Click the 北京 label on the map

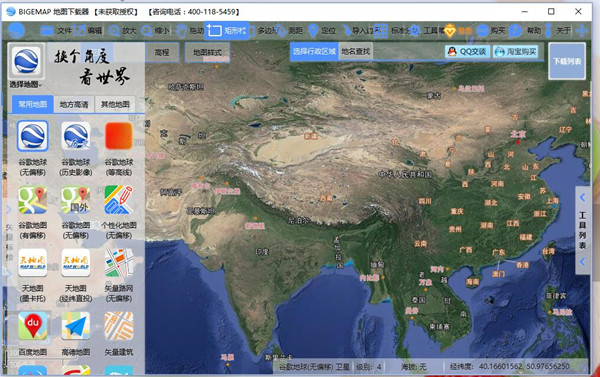coord(518,134)
